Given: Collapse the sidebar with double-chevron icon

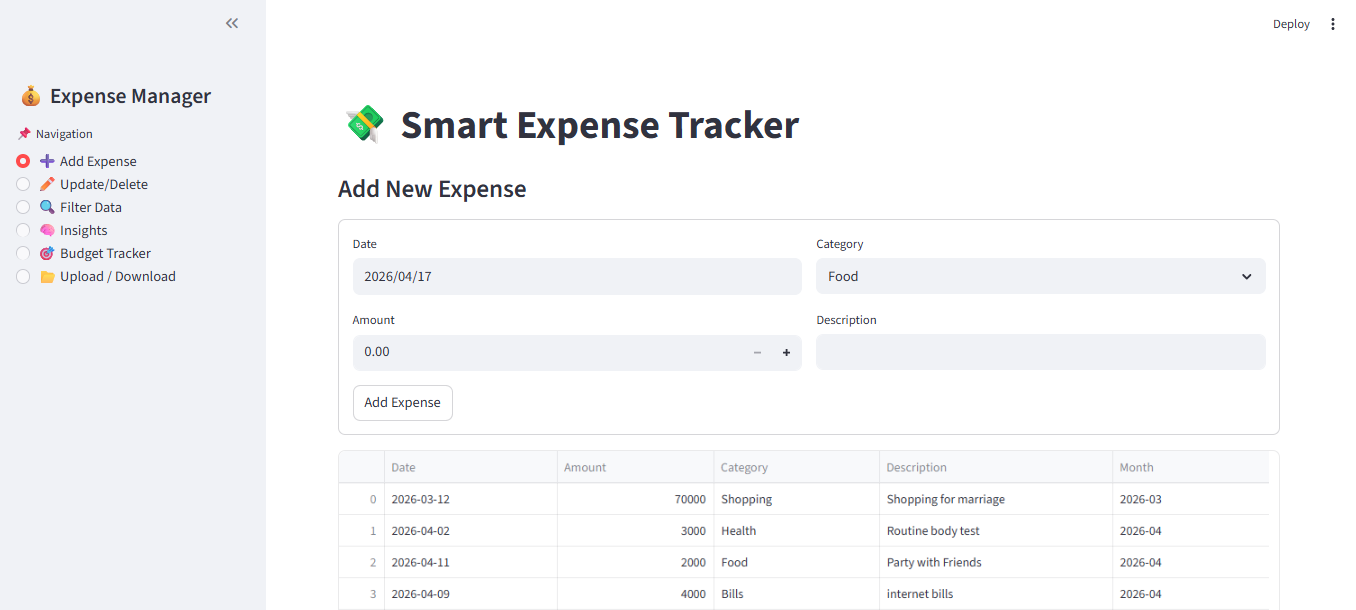Looking at the screenshot, I should coord(232,23).
